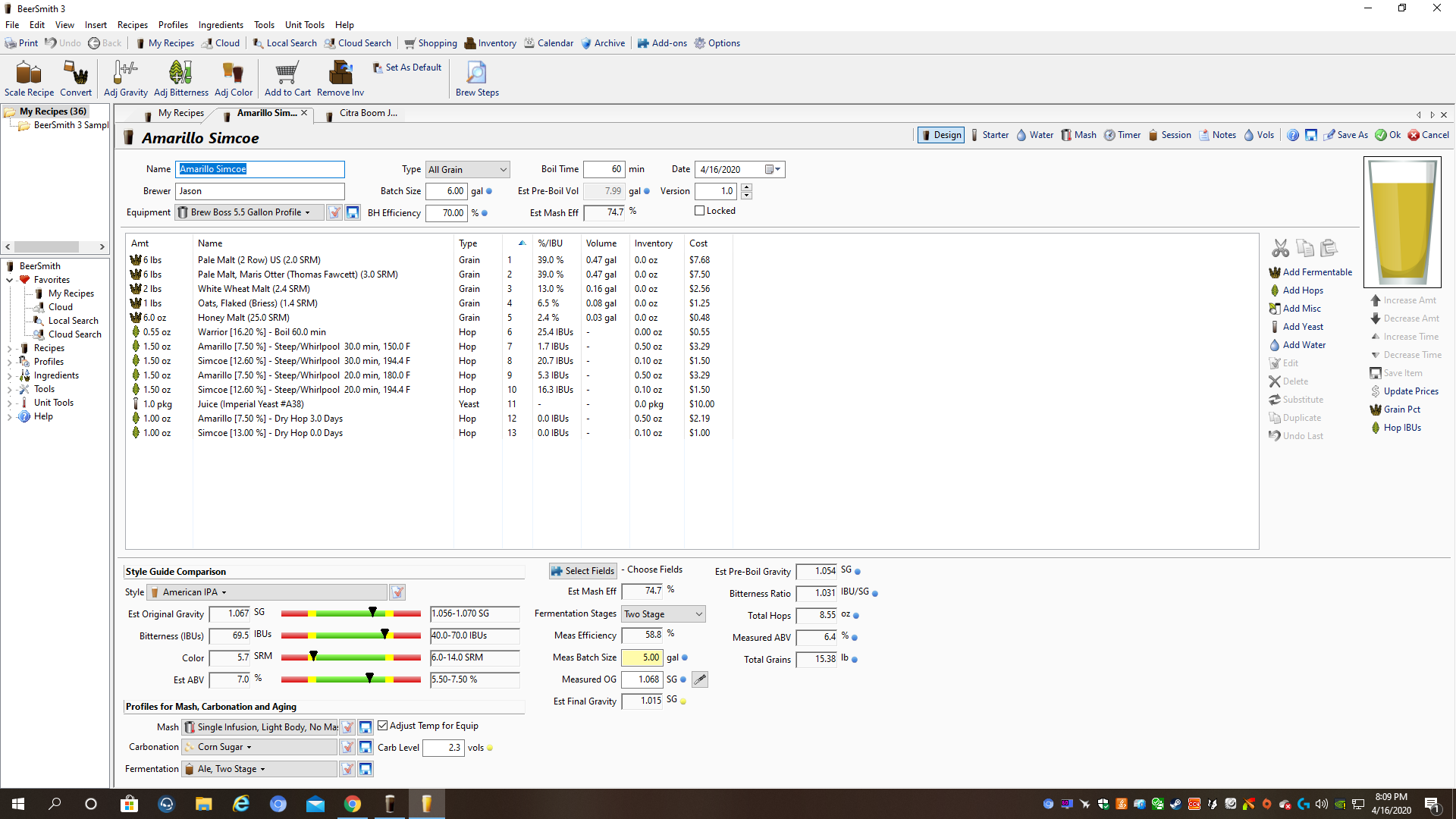
Task: Switch to the Water tab
Action: click(1034, 135)
